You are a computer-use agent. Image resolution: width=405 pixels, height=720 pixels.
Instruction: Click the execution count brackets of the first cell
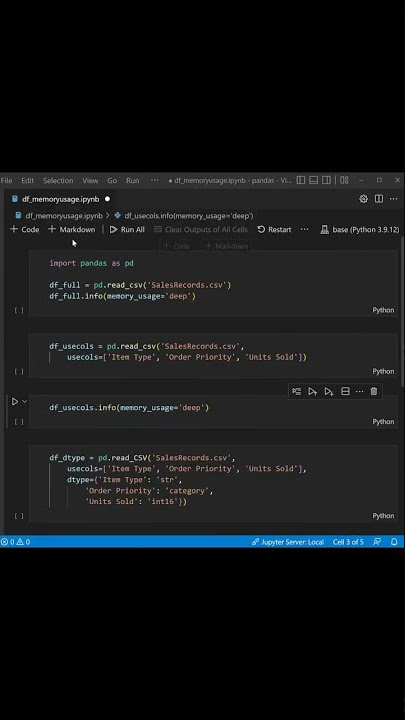tap(19, 310)
